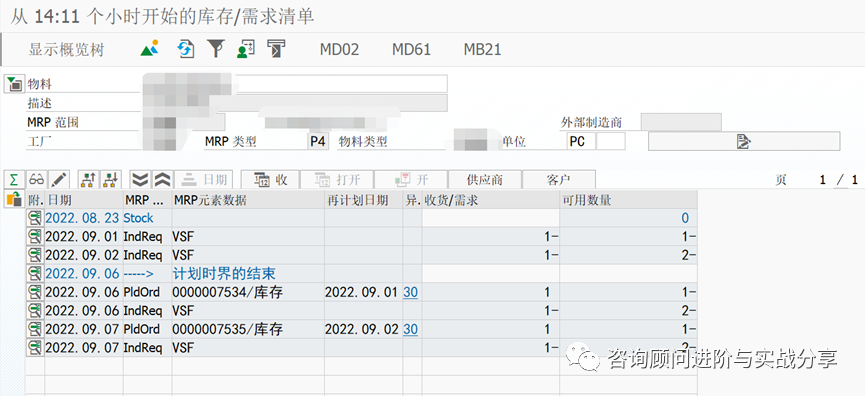Open details icon for 2022.09.02 IndReq row
The height and width of the screenshot is (396, 865).
35,255
